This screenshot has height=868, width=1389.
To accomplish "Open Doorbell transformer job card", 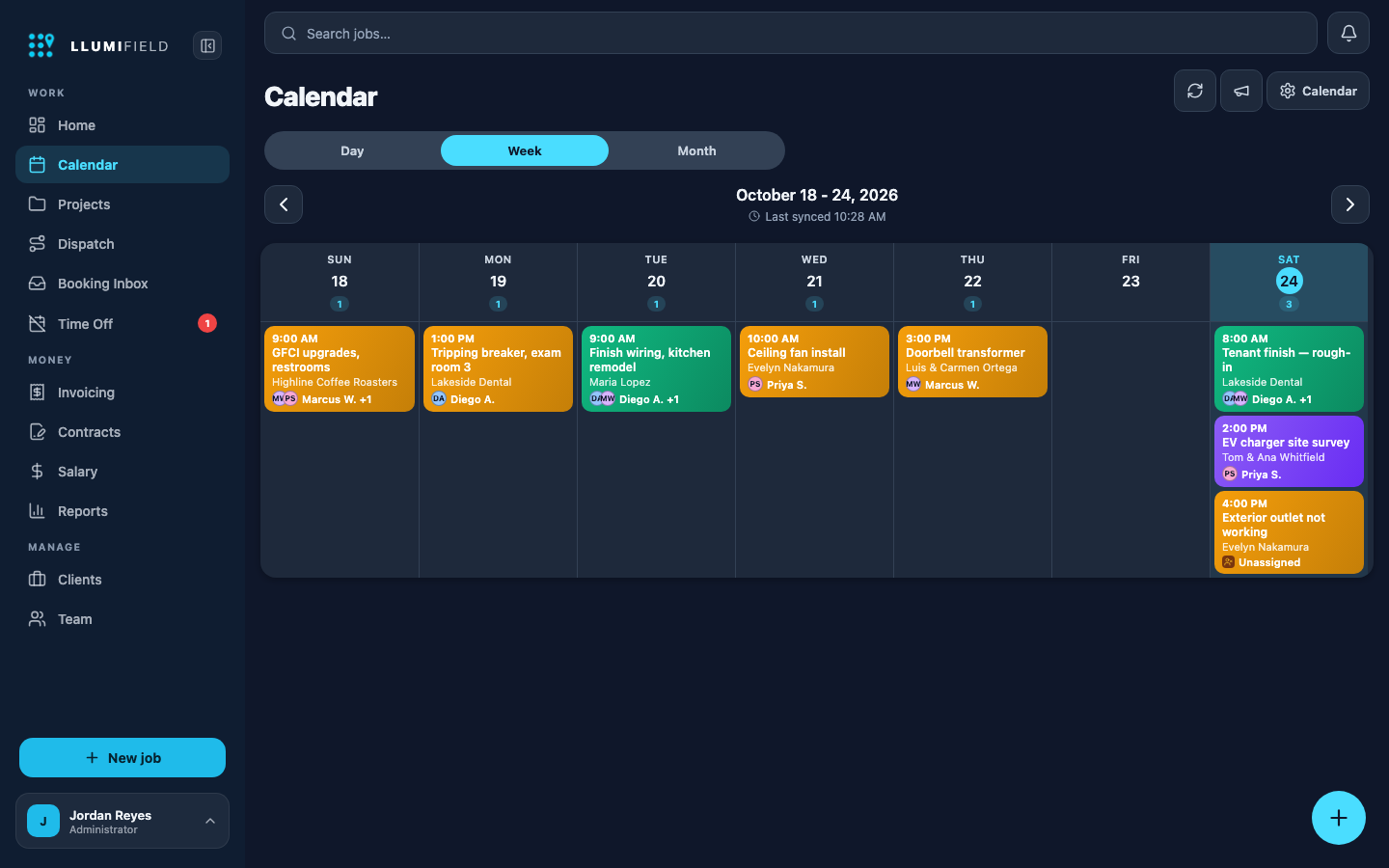I will [x=972, y=362].
